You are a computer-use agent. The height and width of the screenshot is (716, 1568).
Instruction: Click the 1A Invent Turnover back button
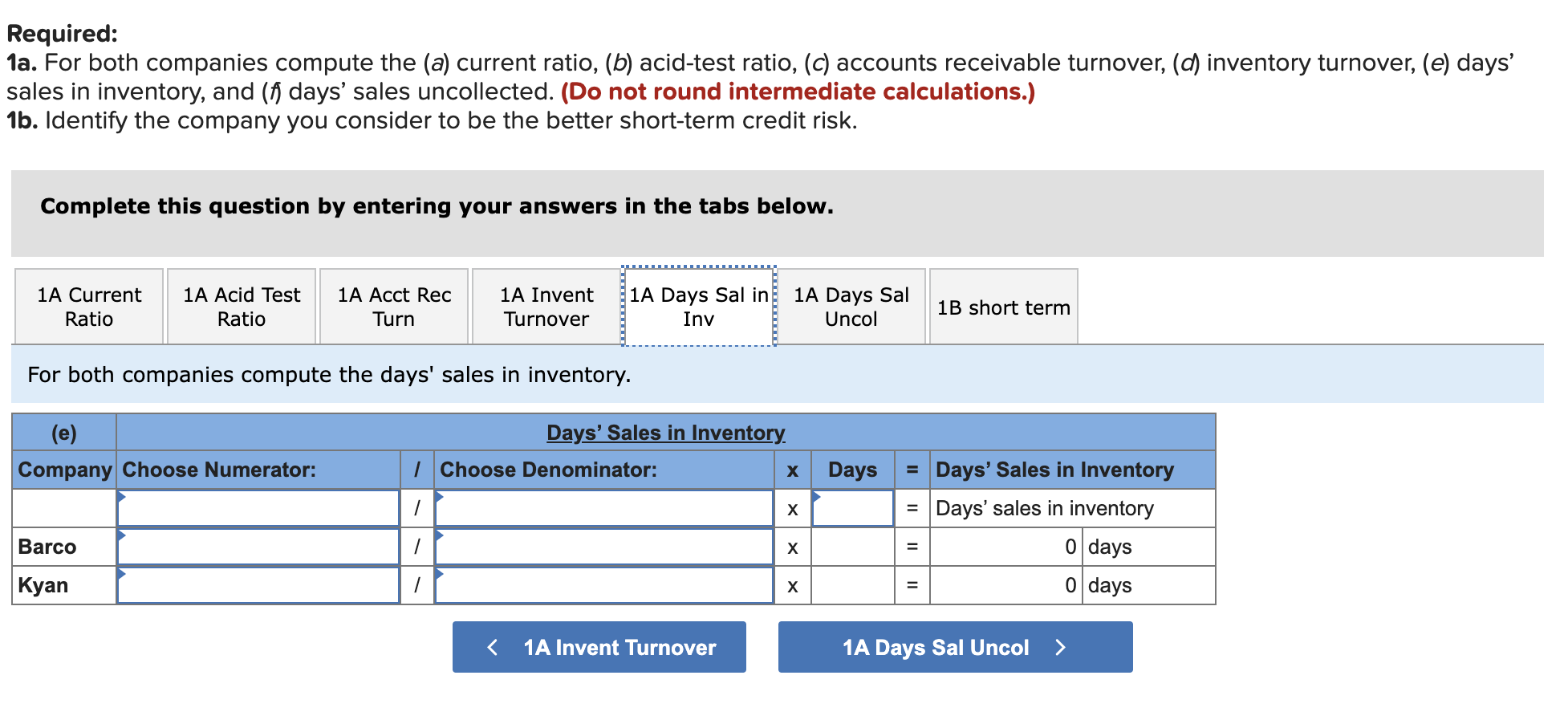599,647
